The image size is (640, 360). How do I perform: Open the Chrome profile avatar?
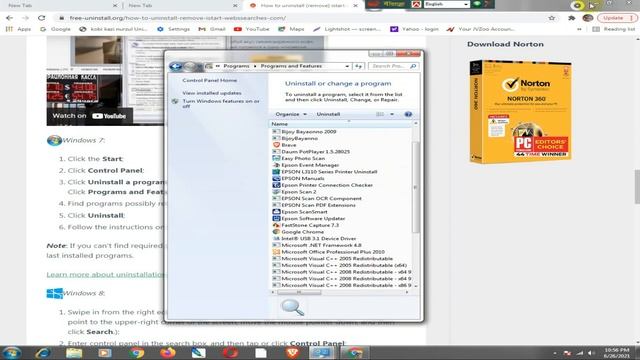[x=588, y=18]
